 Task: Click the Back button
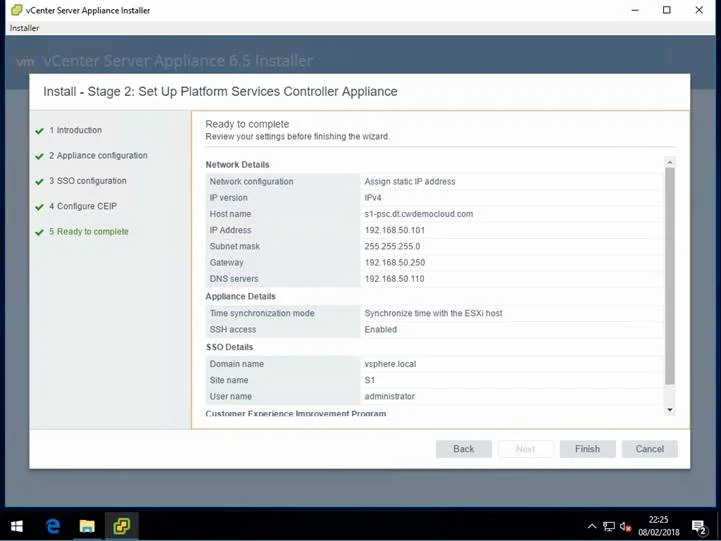click(x=464, y=449)
